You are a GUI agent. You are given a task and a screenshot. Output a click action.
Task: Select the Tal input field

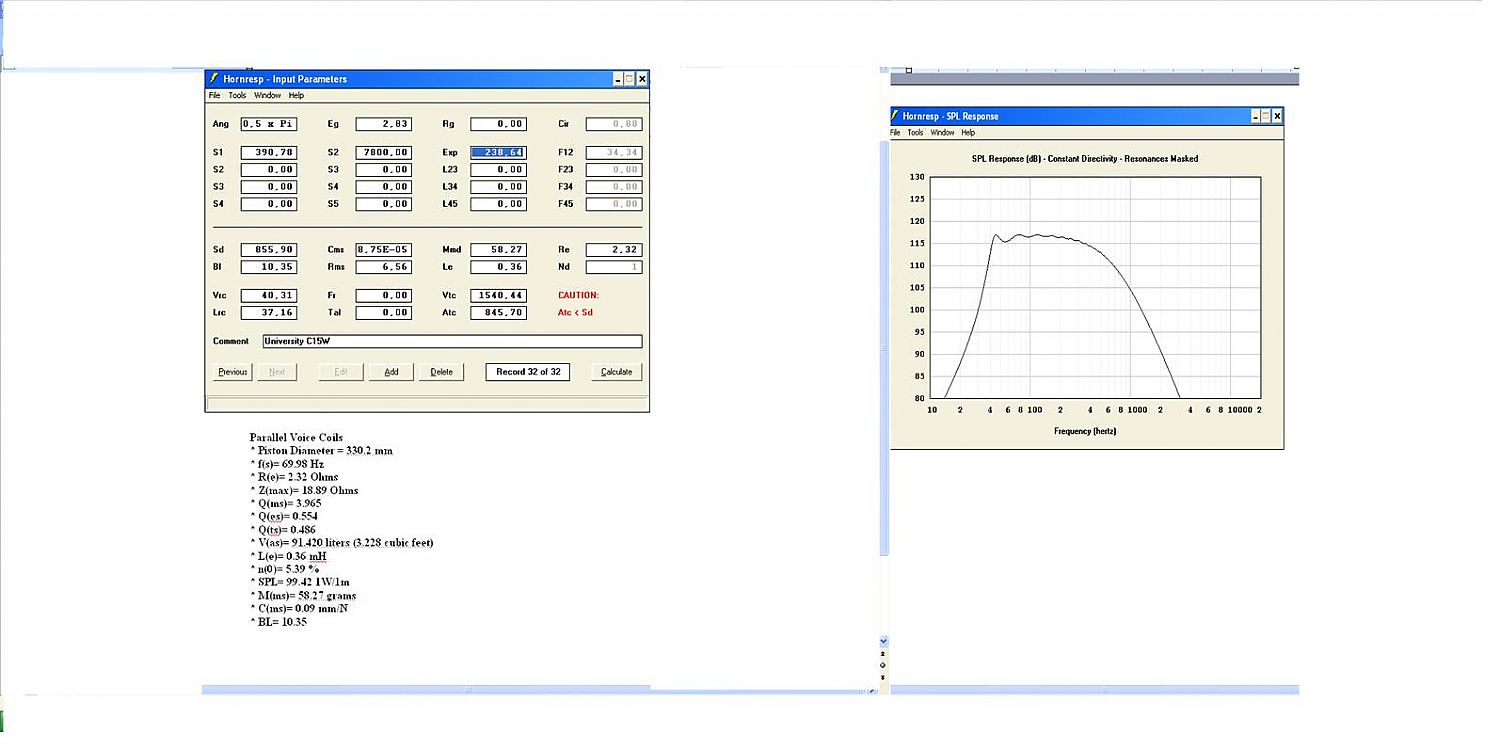coord(384,313)
